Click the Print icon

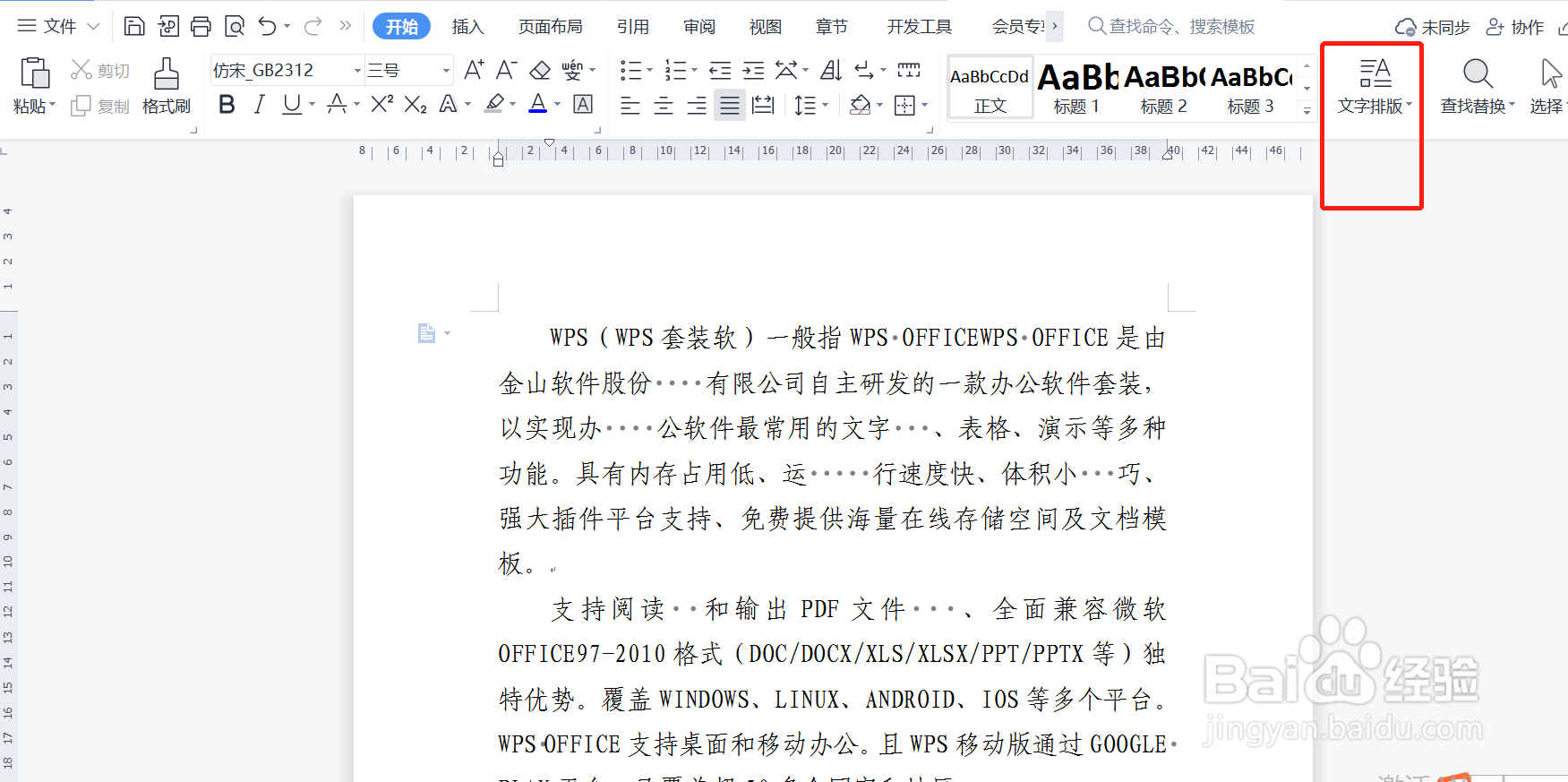(201, 26)
